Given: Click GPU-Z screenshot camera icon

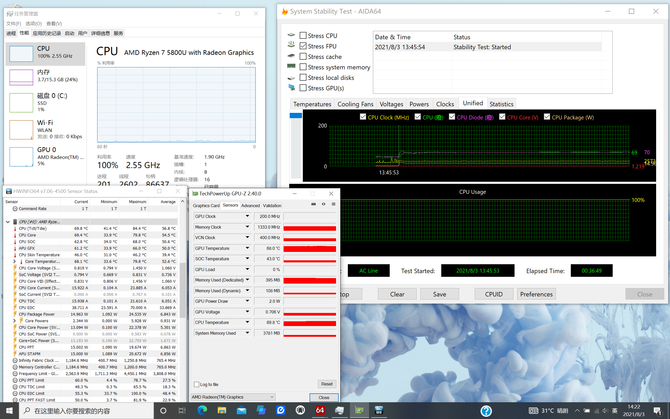Looking at the screenshot, I should tap(313, 204).
